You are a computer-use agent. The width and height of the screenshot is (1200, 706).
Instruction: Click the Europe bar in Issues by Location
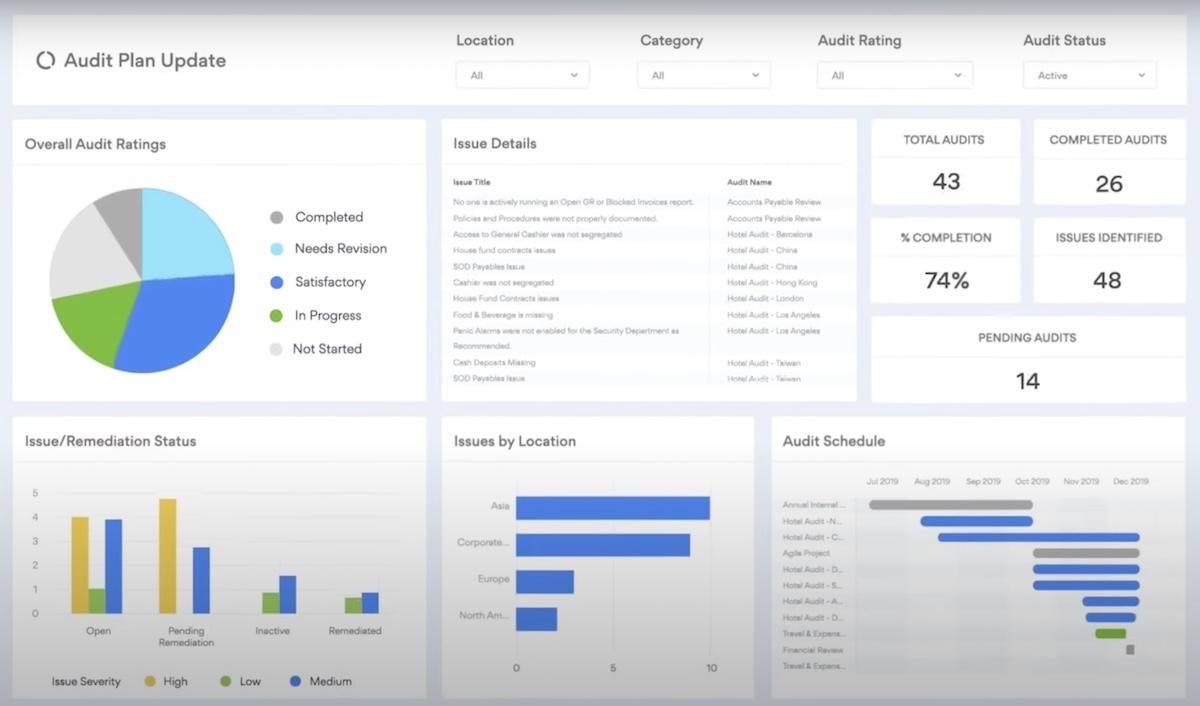pos(545,582)
